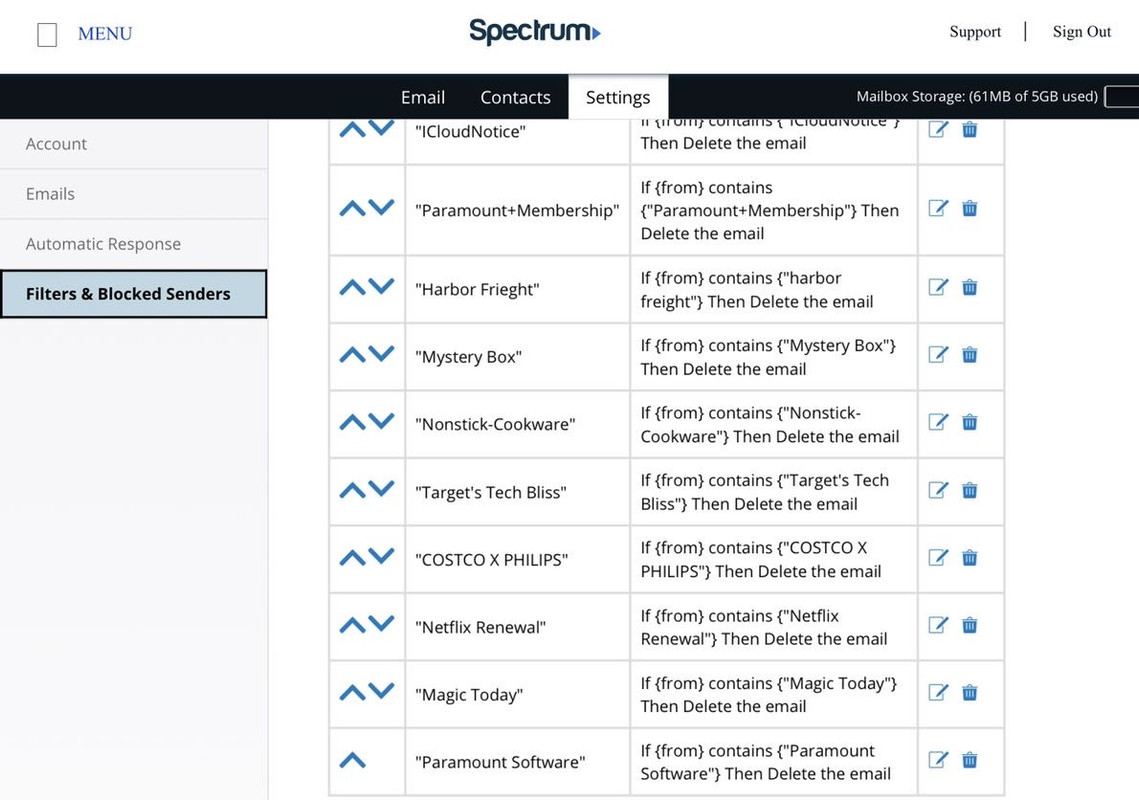Select the "Harbor Frieght" filter name
Screen dimensions: 1139x800
(477, 289)
